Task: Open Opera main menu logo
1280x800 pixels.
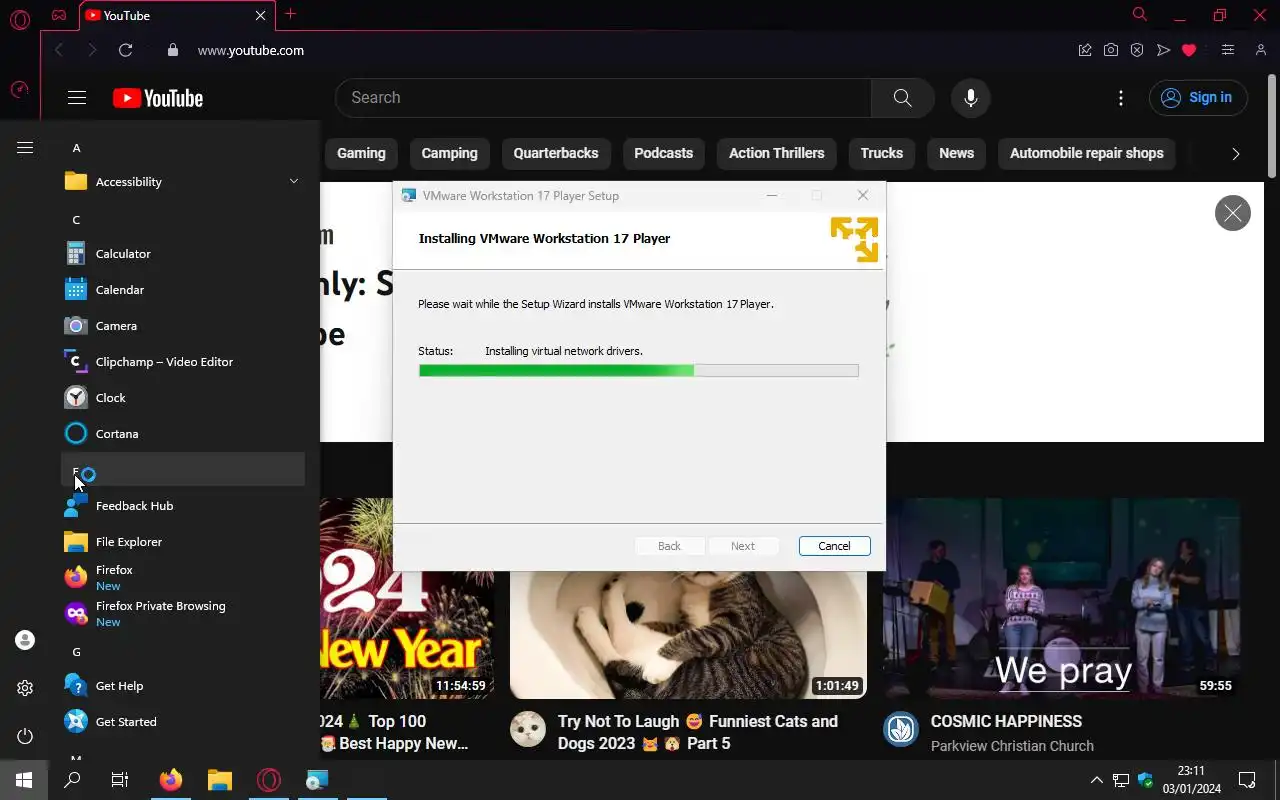Action: [19, 18]
